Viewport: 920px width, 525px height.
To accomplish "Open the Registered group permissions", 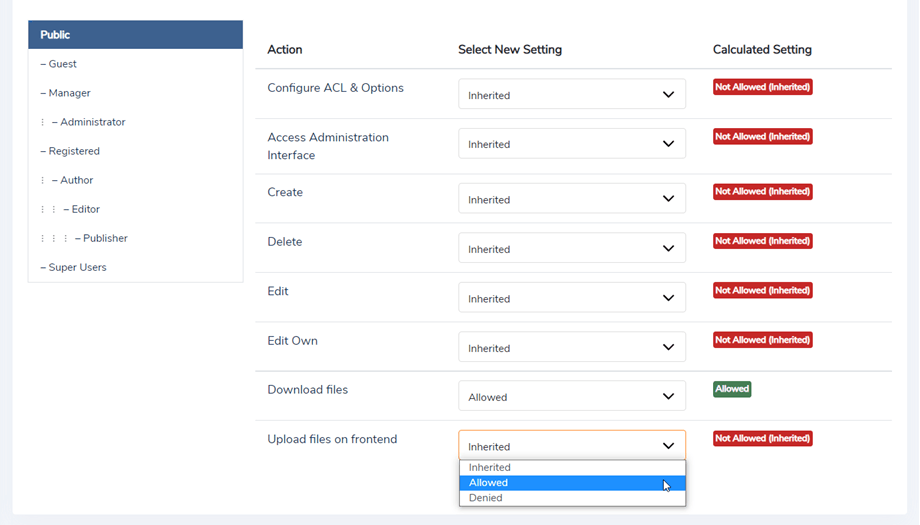I will (x=74, y=151).
